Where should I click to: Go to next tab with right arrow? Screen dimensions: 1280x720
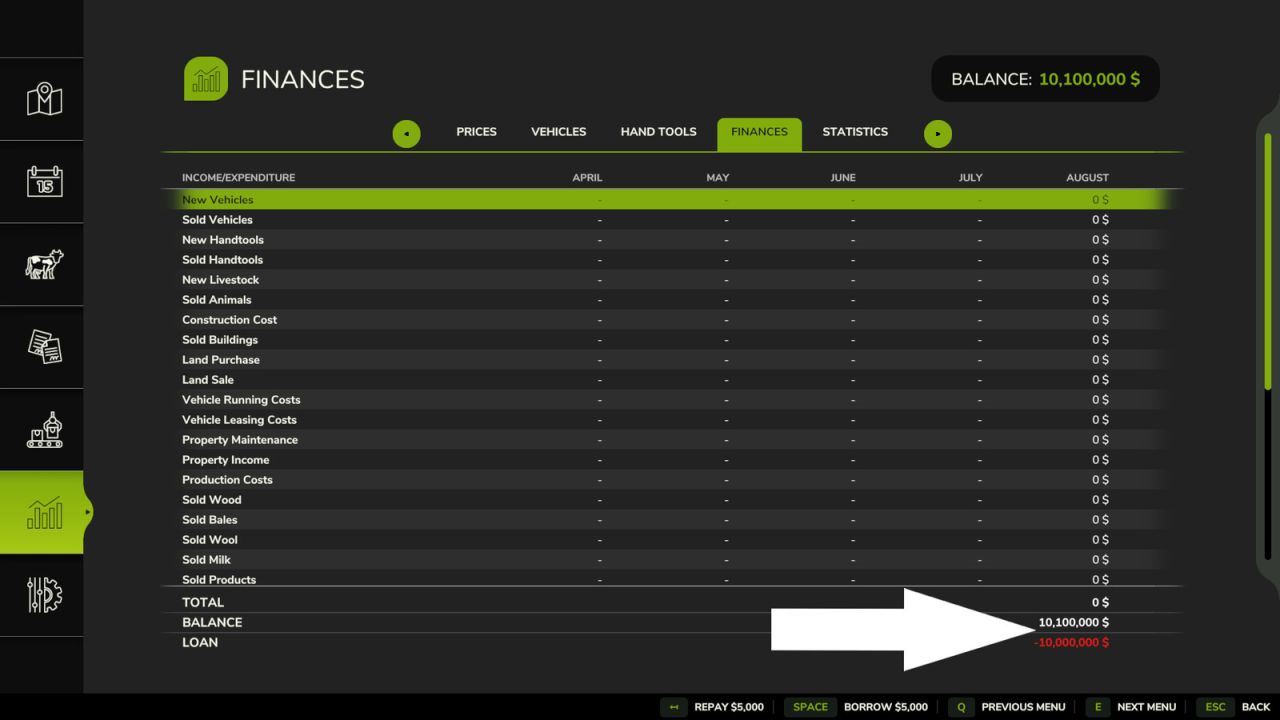(938, 133)
